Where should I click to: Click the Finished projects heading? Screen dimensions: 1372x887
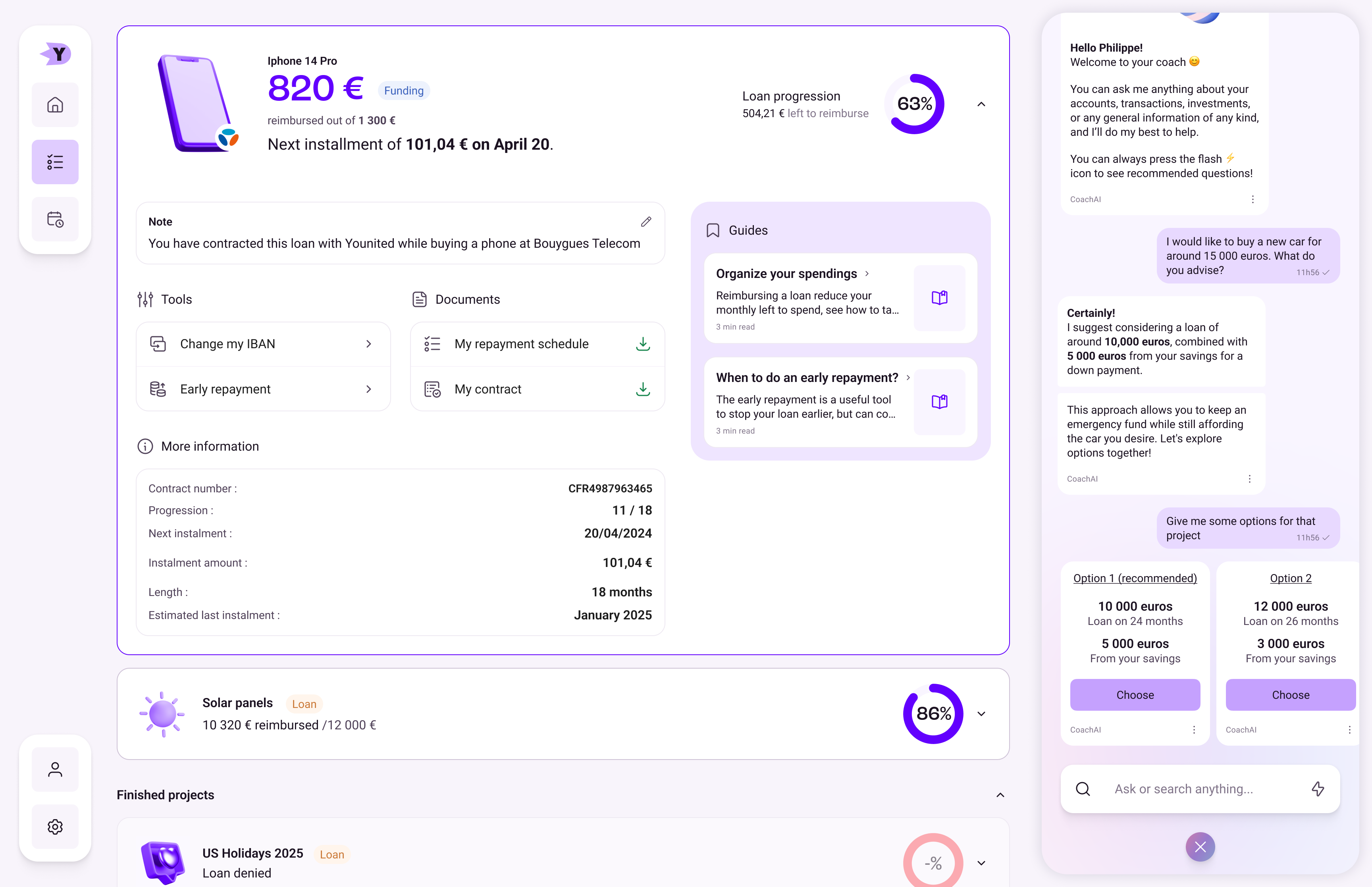(x=165, y=795)
